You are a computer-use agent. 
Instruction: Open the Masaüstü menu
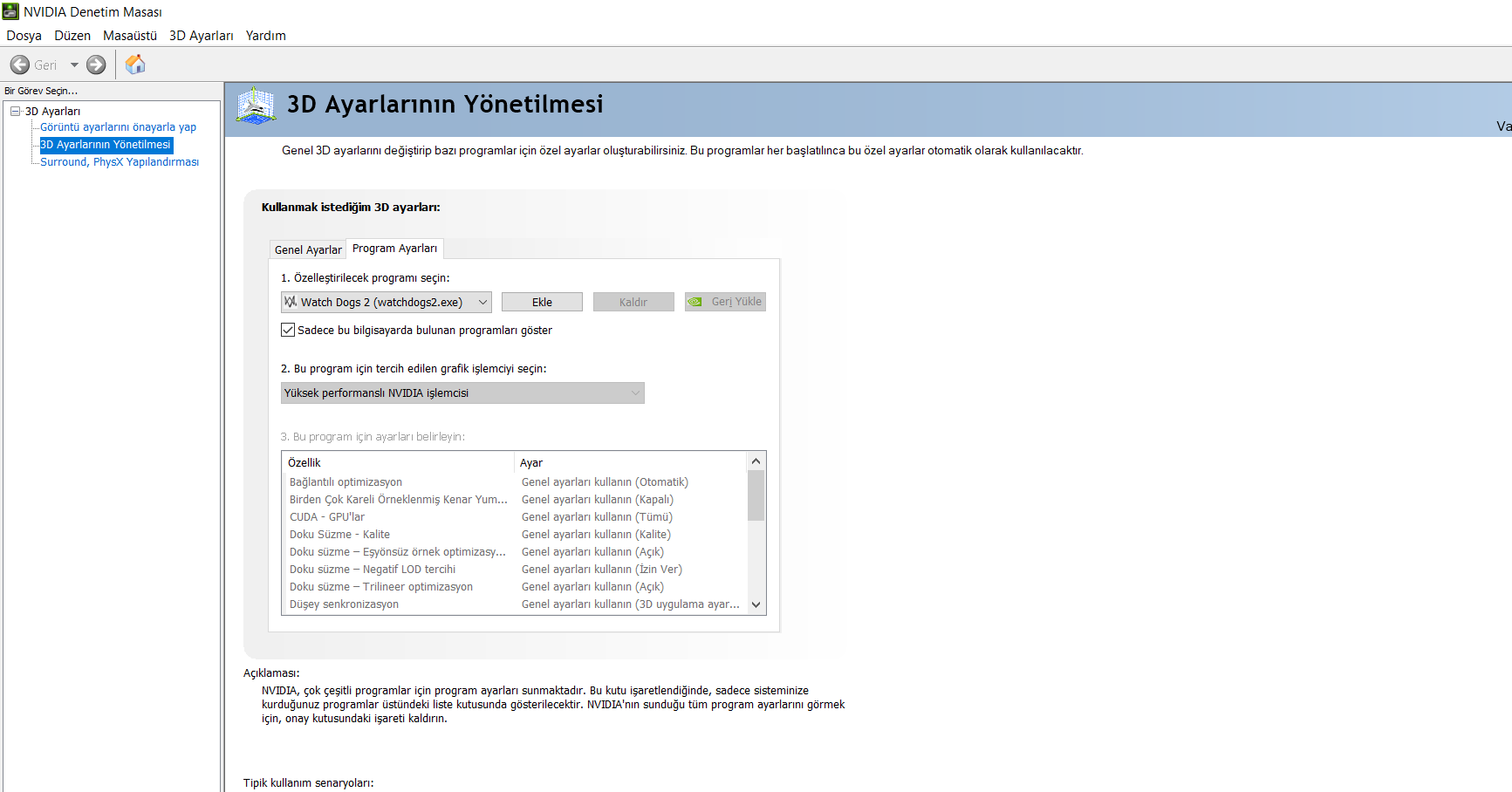pyautogui.click(x=130, y=36)
